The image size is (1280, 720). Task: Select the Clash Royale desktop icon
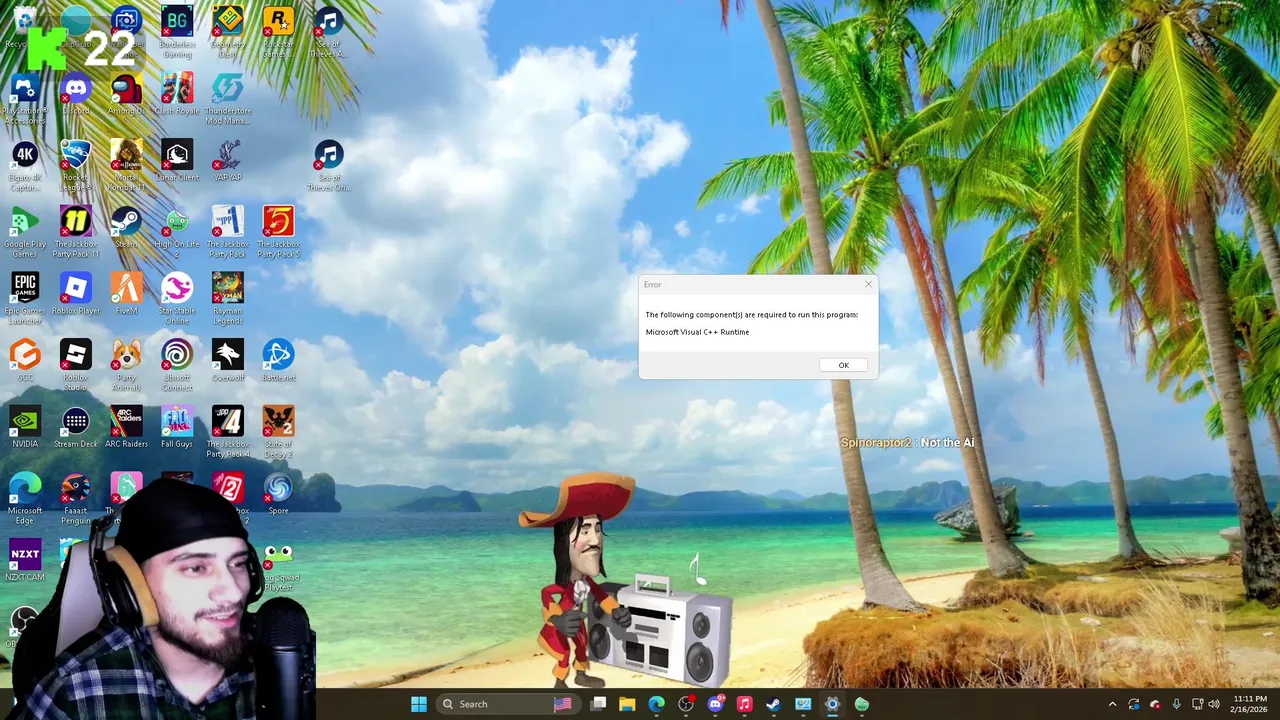click(x=177, y=94)
